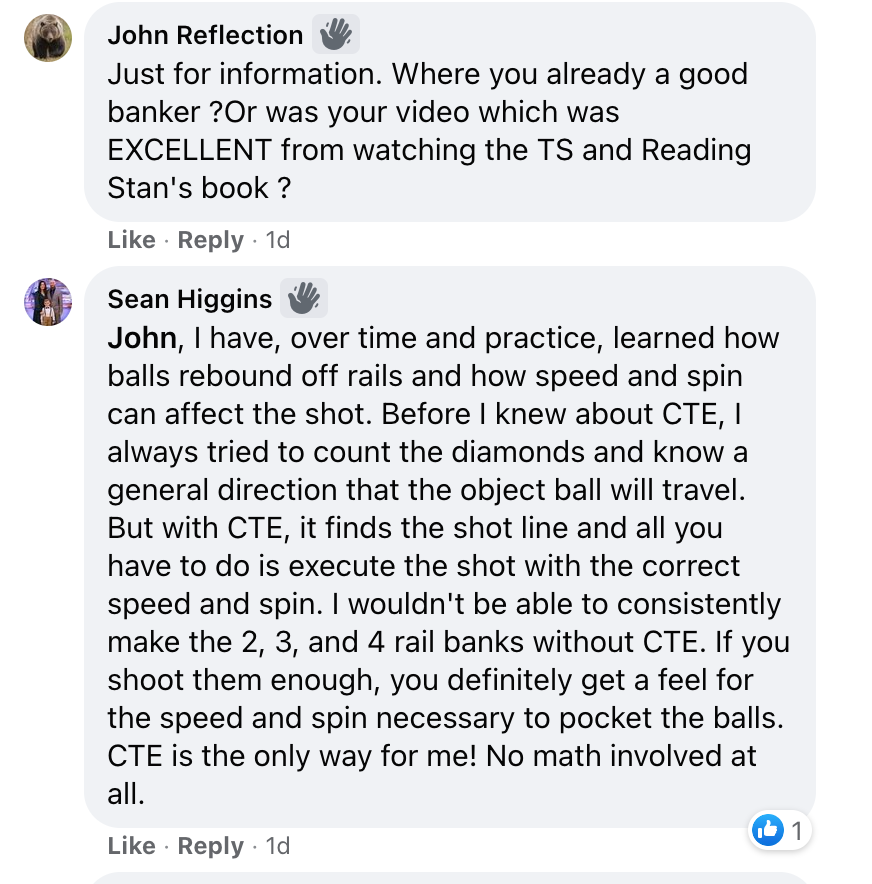Image resolution: width=872 pixels, height=884 pixels.
Task: Click the wave badge beside Sean Higgins
Action: [304, 298]
